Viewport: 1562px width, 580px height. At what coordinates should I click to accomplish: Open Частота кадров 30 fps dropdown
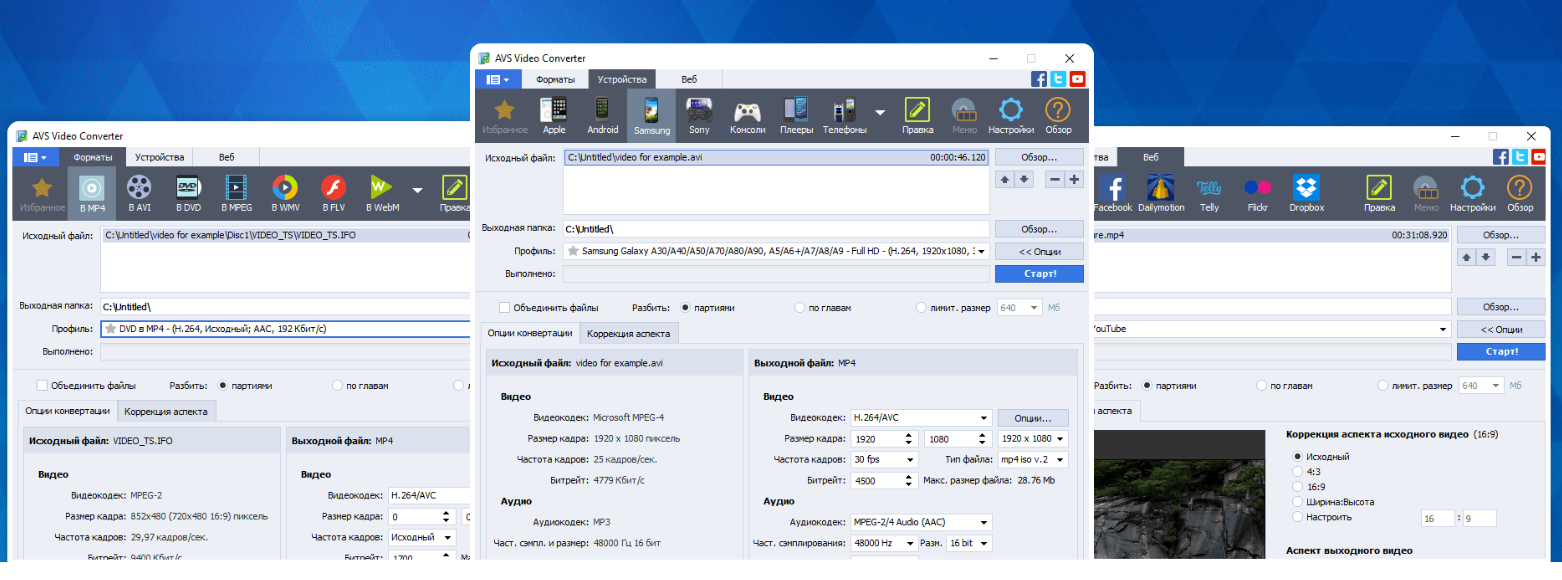click(x=884, y=460)
